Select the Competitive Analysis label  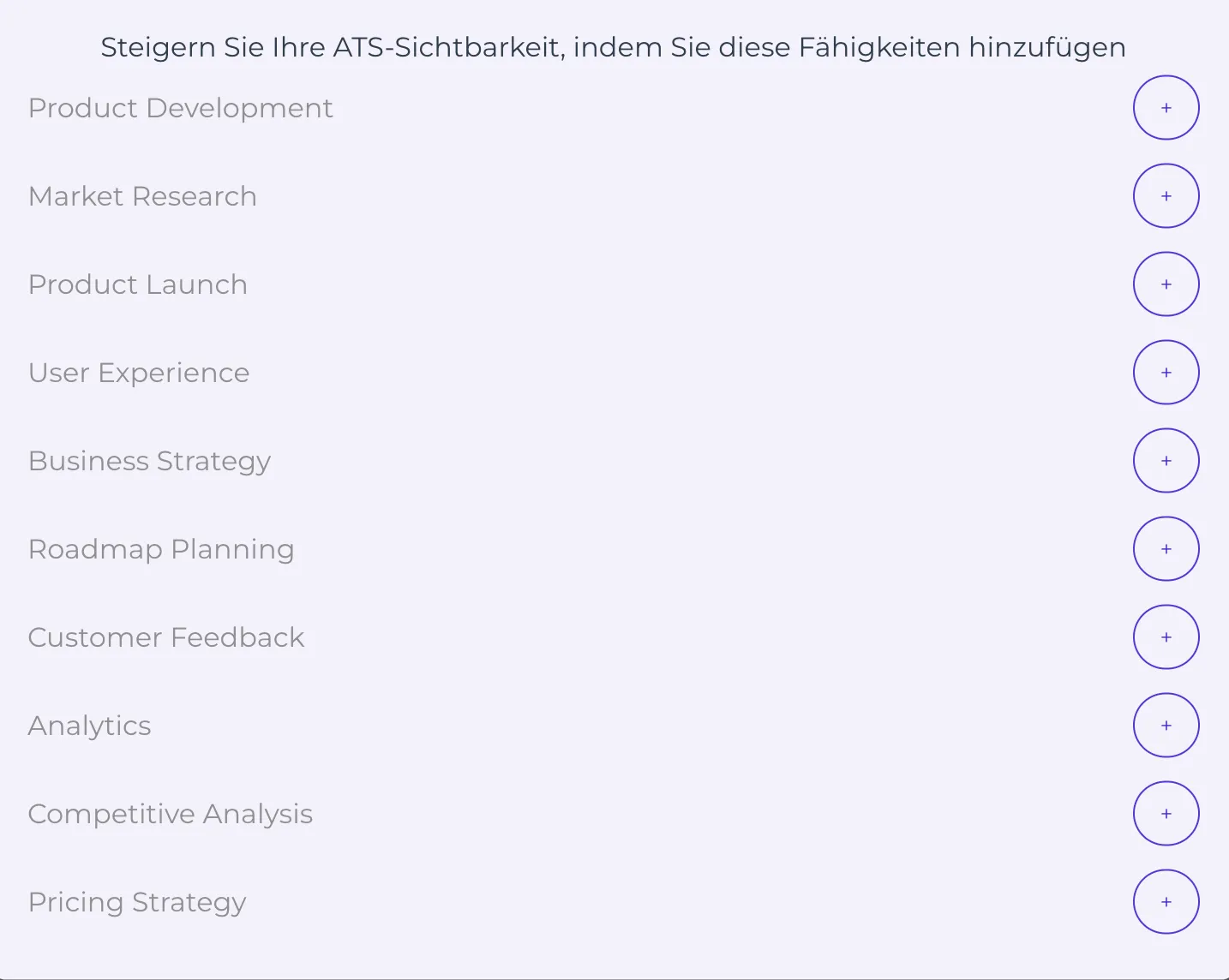[x=171, y=814]
